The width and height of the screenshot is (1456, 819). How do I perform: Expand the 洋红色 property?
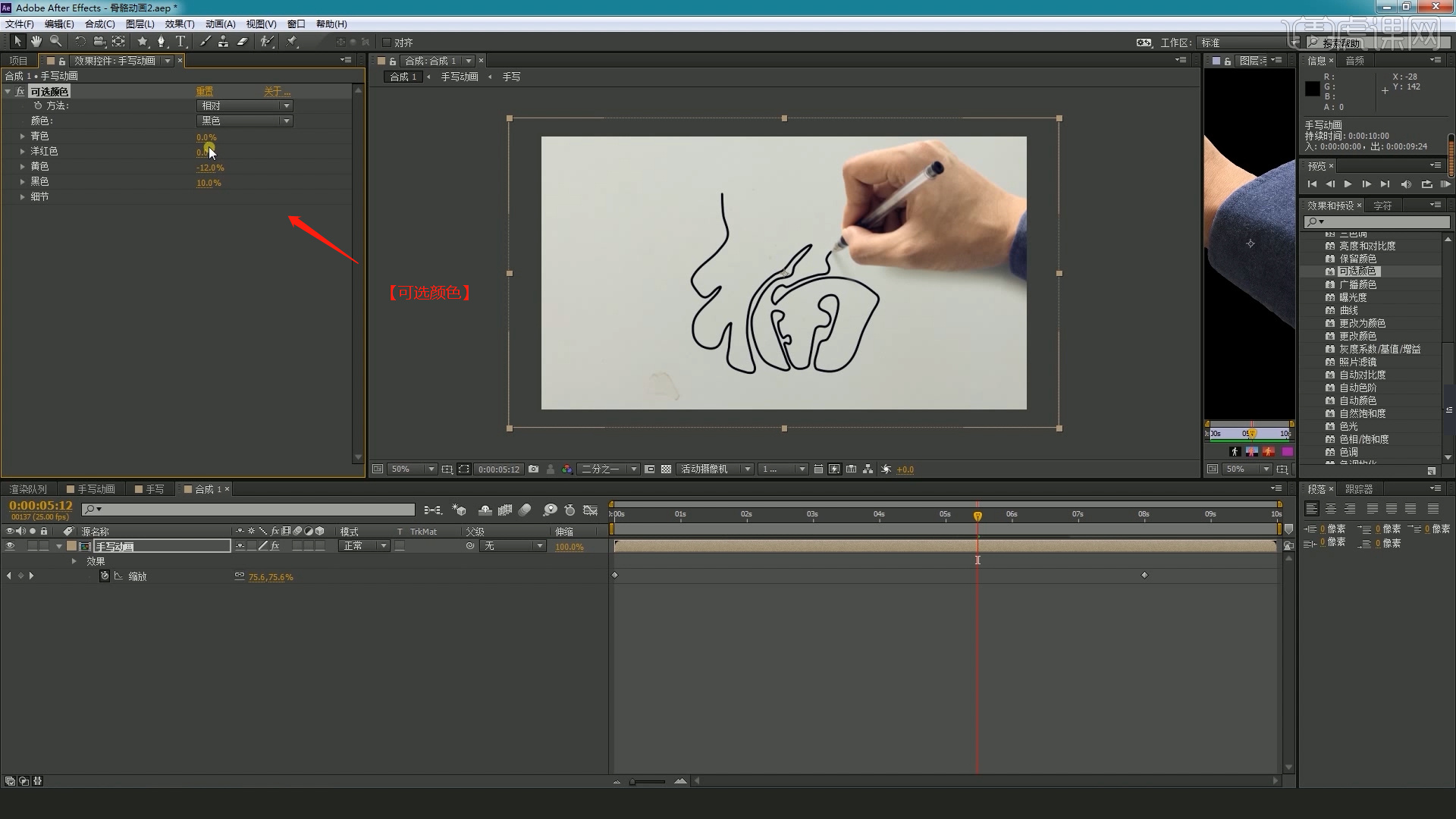coord(23,152)
